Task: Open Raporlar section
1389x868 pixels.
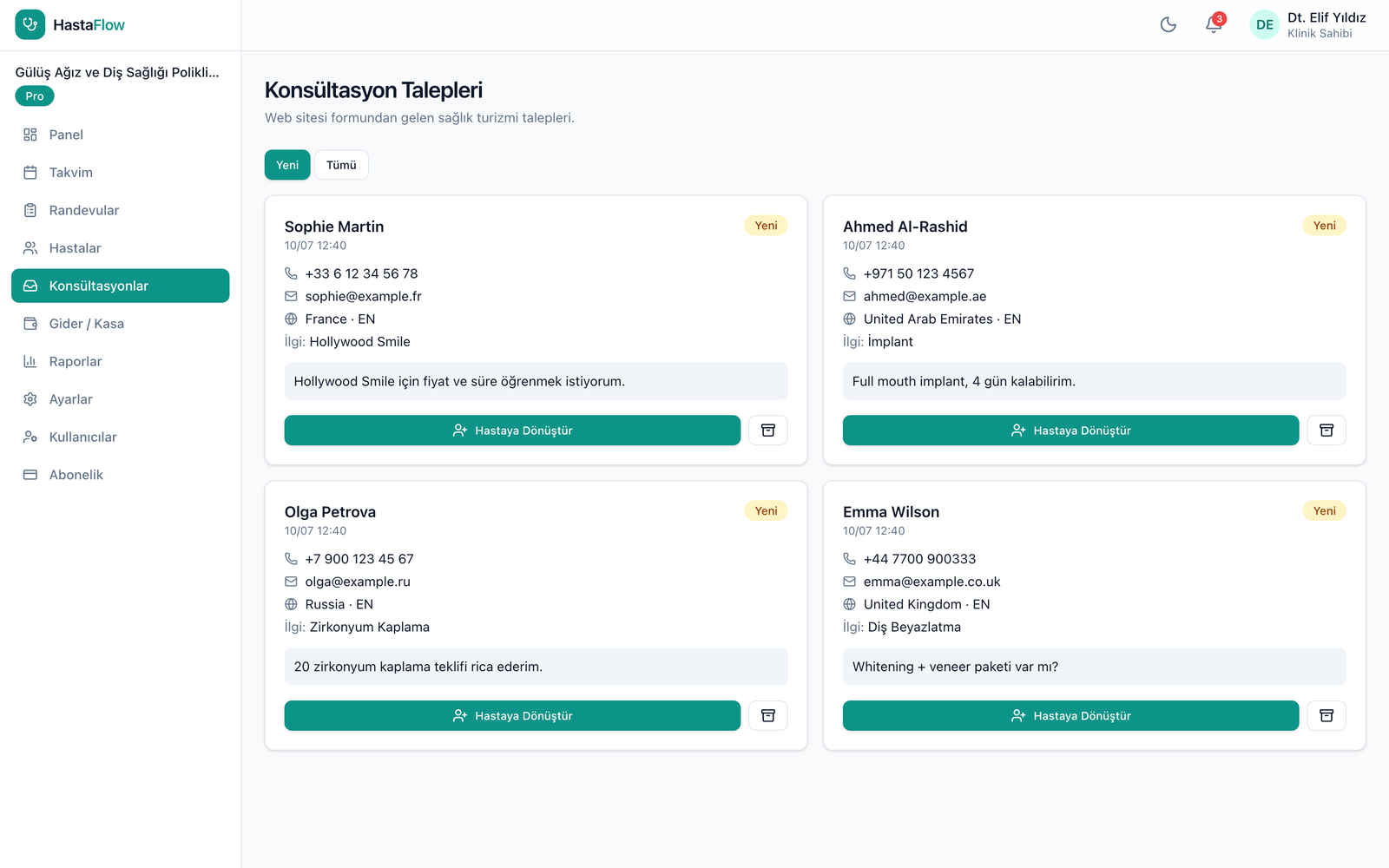Action: pos(121,361)
